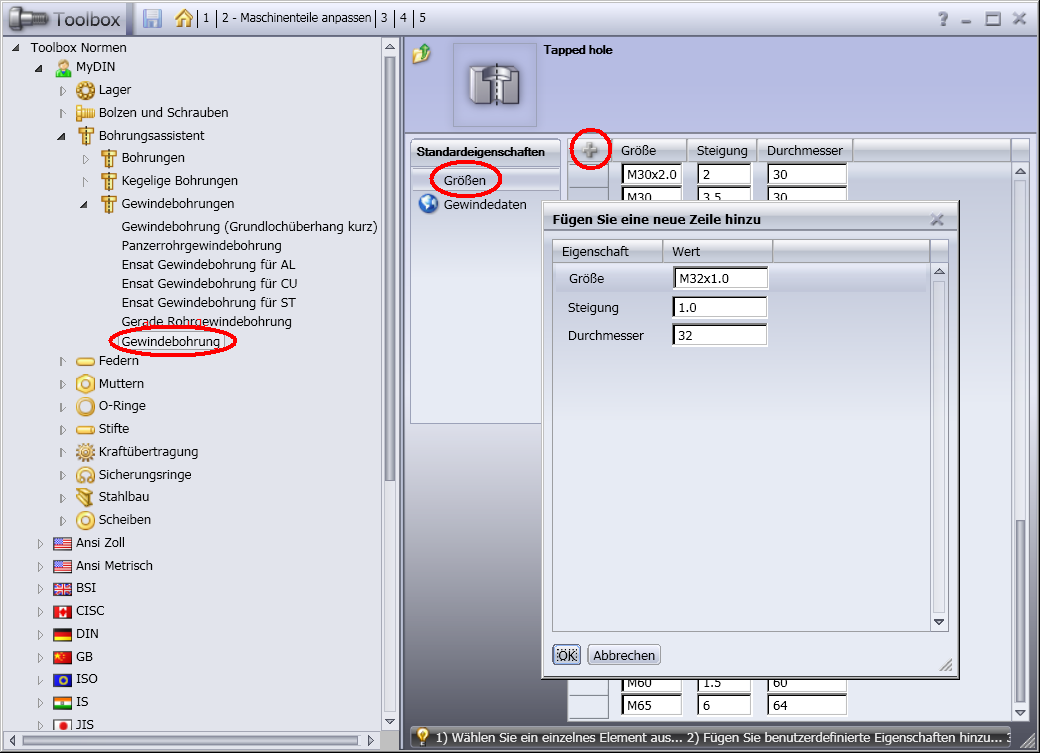Open step 1 in the toolbar
The width and height of the screenshot is (1040, 753).
point(206,18)
